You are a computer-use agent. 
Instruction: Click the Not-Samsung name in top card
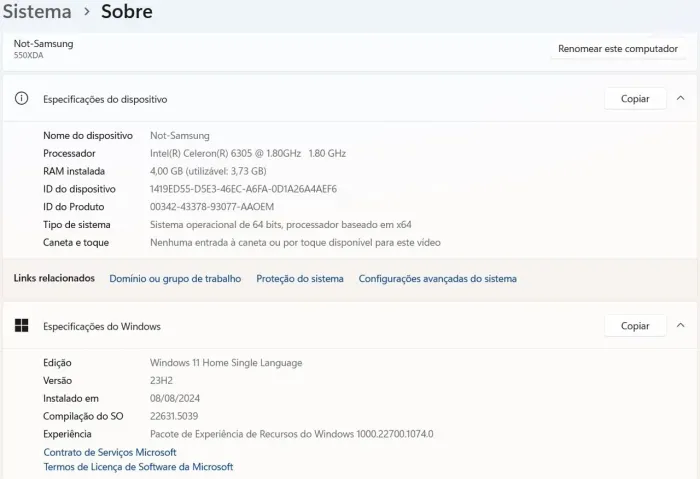(x=43, y=43)
